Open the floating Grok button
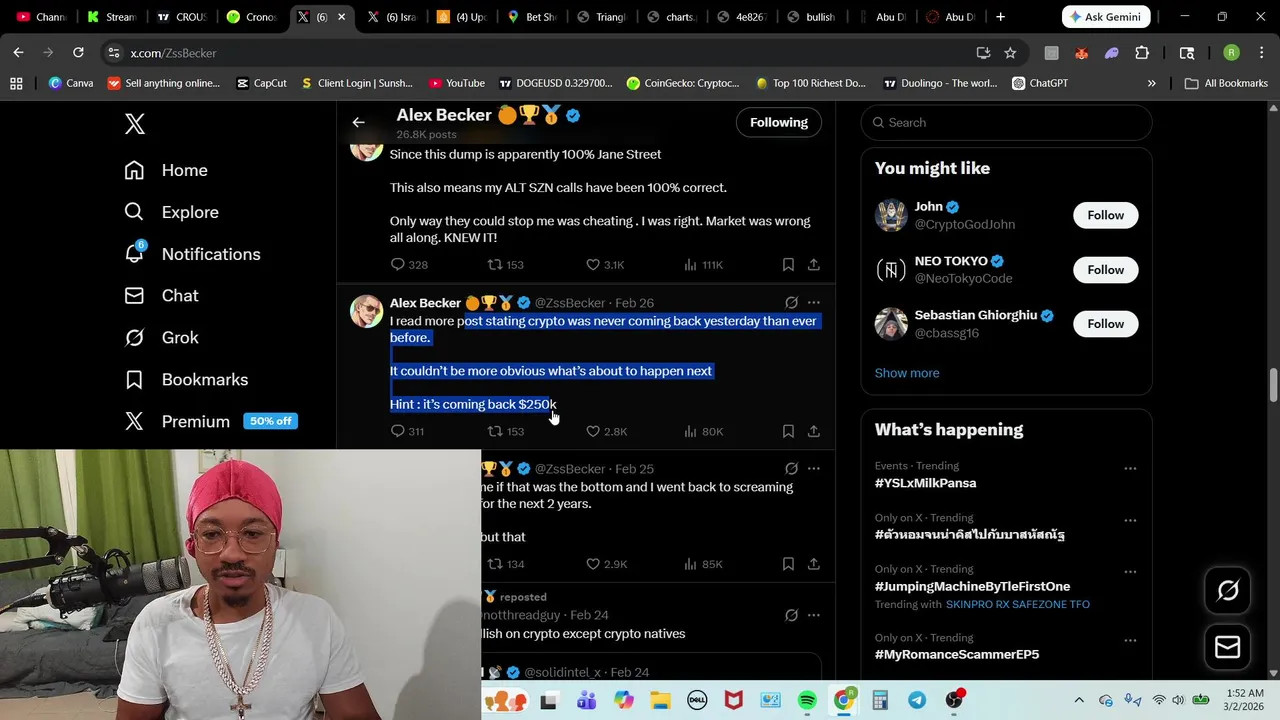1280x720 pixels. (x=1227, y=591)
